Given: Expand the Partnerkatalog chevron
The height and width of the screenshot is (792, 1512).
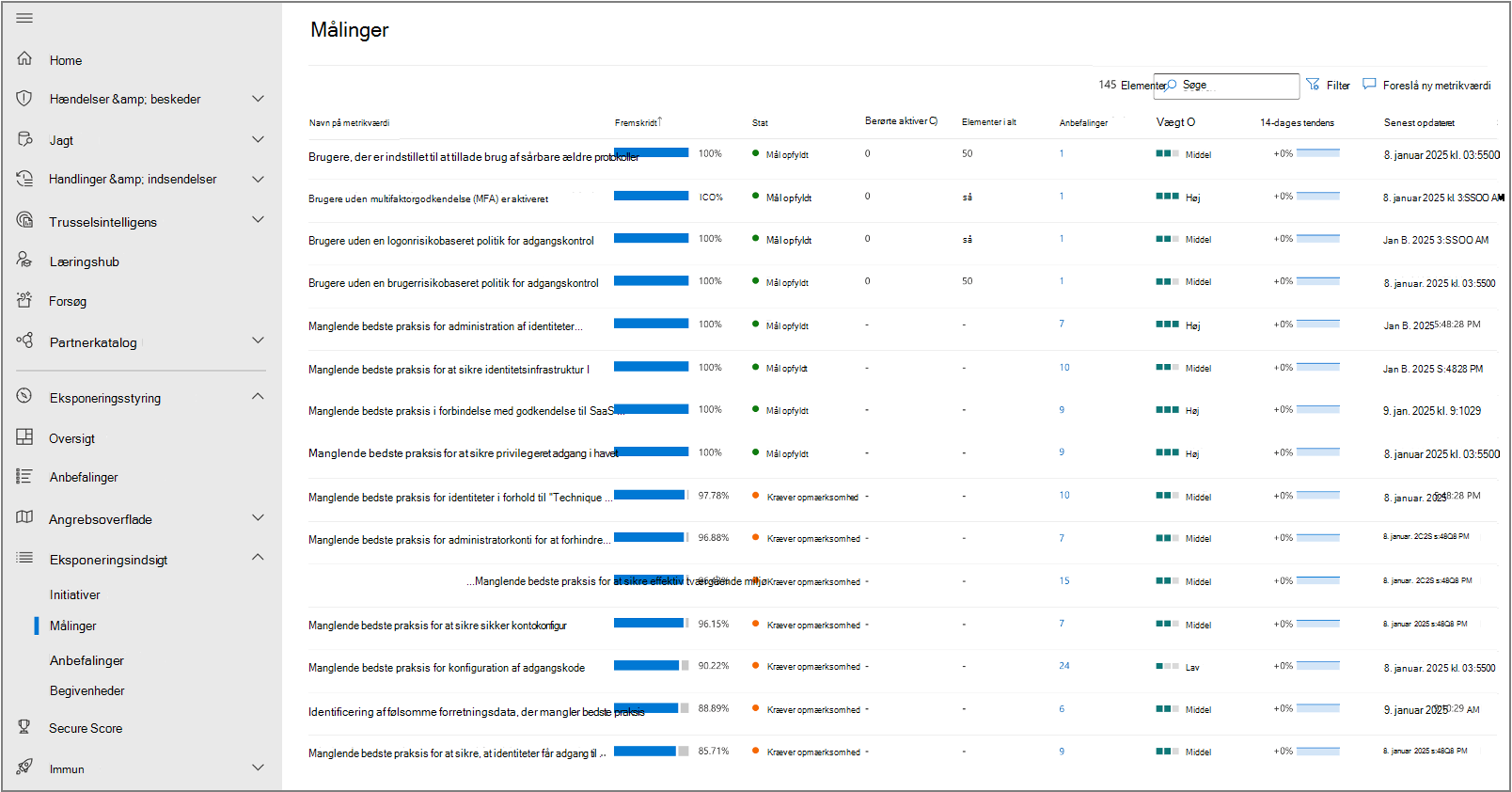Looking at the screenshot, I should point(258,341).
